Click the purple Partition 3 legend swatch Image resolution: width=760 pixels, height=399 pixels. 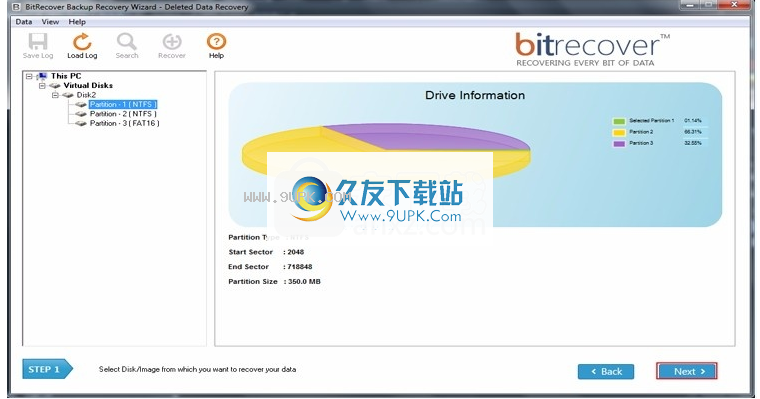coord(619,144)
